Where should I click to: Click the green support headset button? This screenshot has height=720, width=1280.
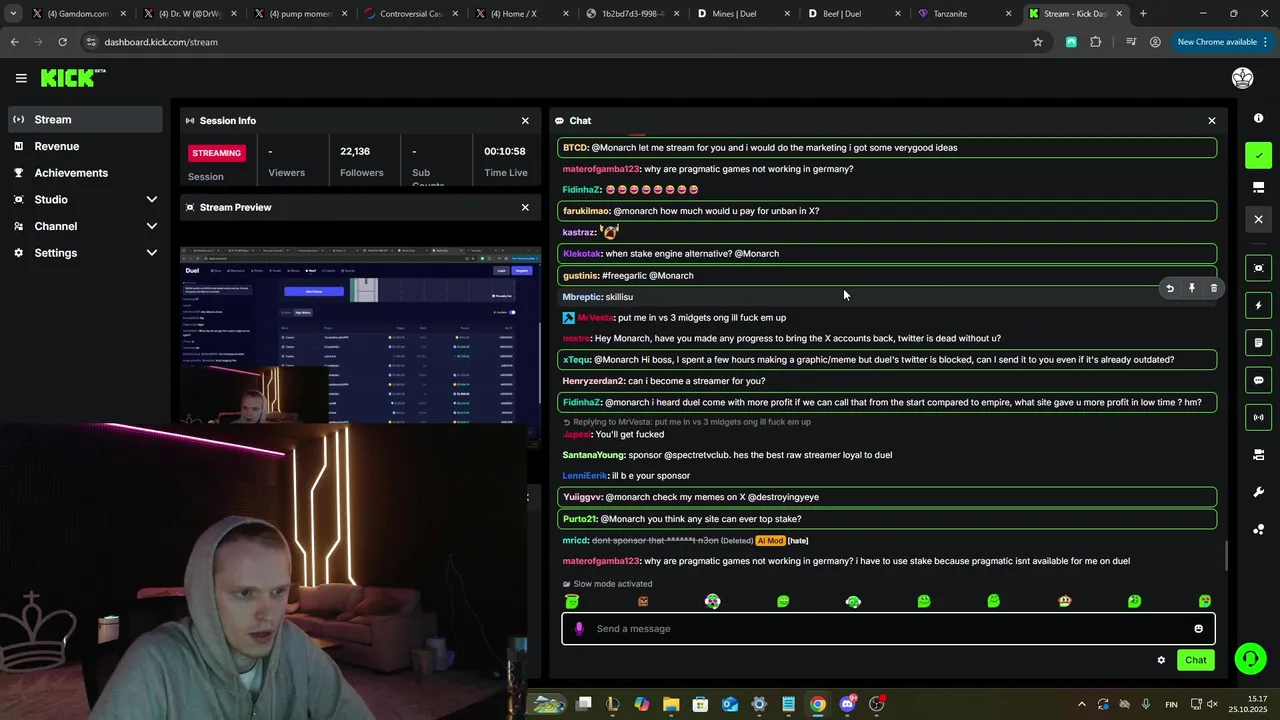pyautogui.click(x=1250, y=658)
